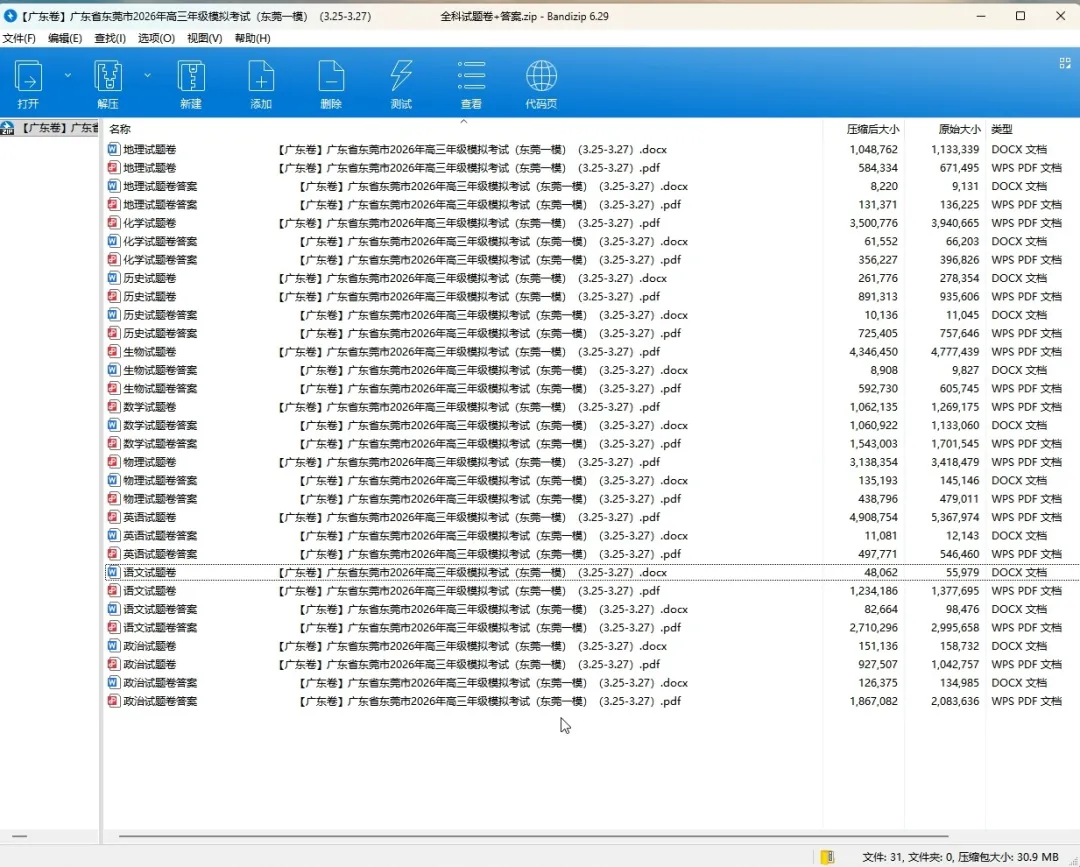Select the 物理试题卷答案 .pdf file row
The image size is (1080, 867).
coord(592,499)
